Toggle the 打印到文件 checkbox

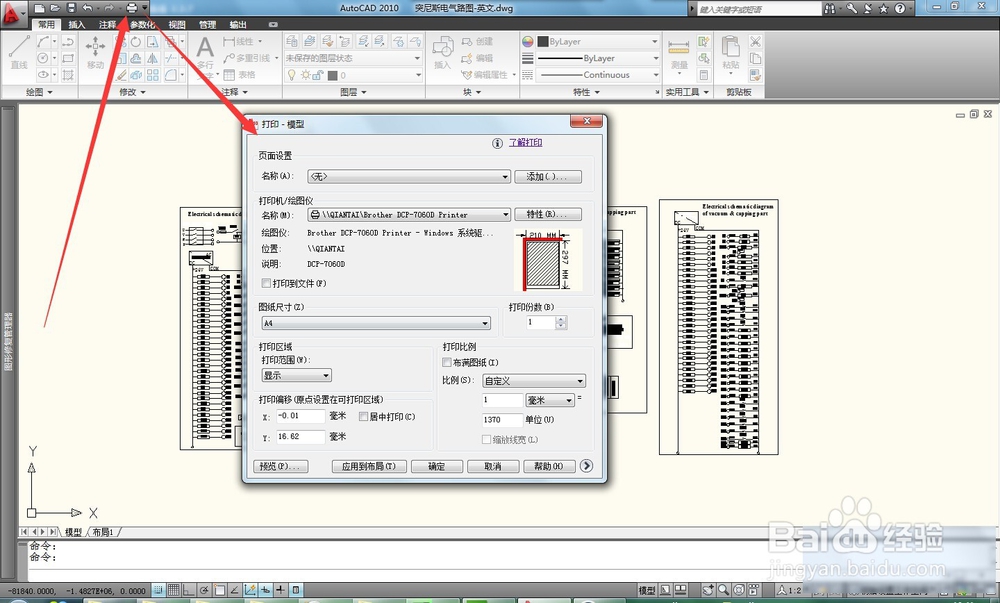click(x=267, y=283)
